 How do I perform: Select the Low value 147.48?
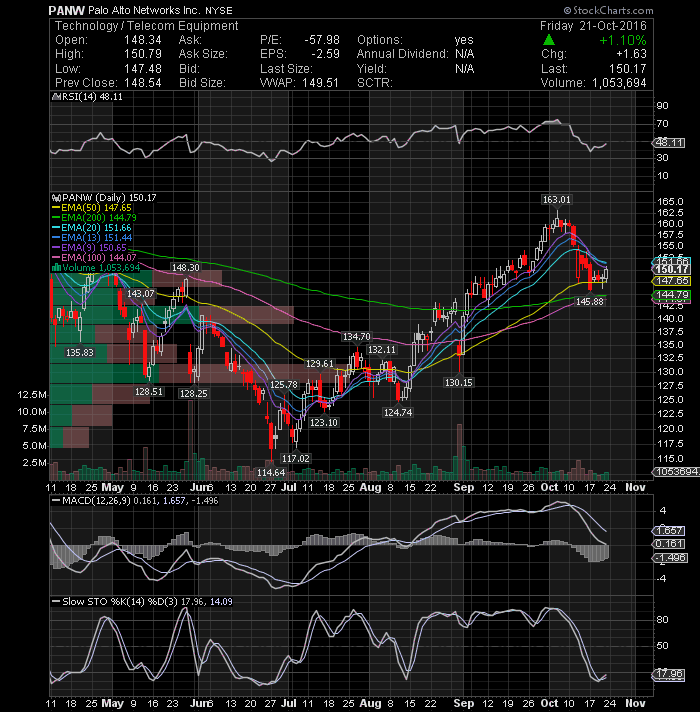coord(143,69)
